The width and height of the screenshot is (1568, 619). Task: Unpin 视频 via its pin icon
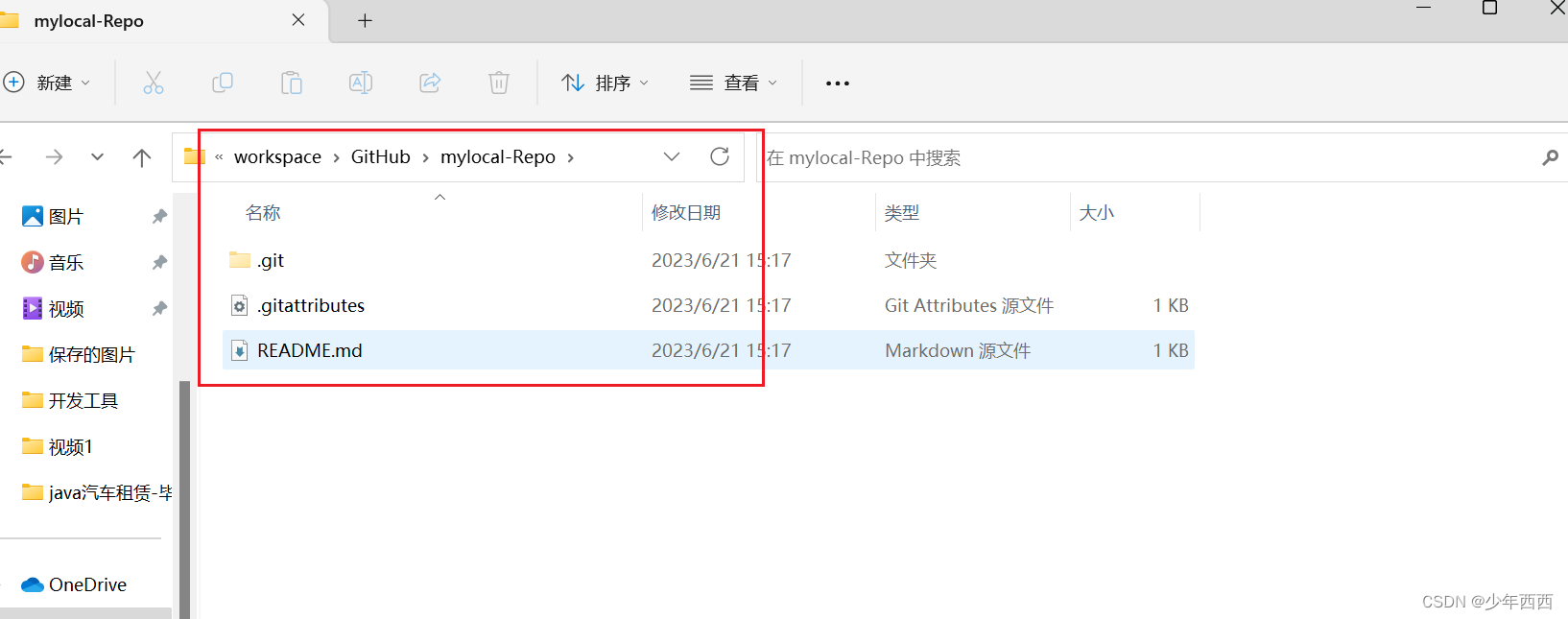click(159, 309)
